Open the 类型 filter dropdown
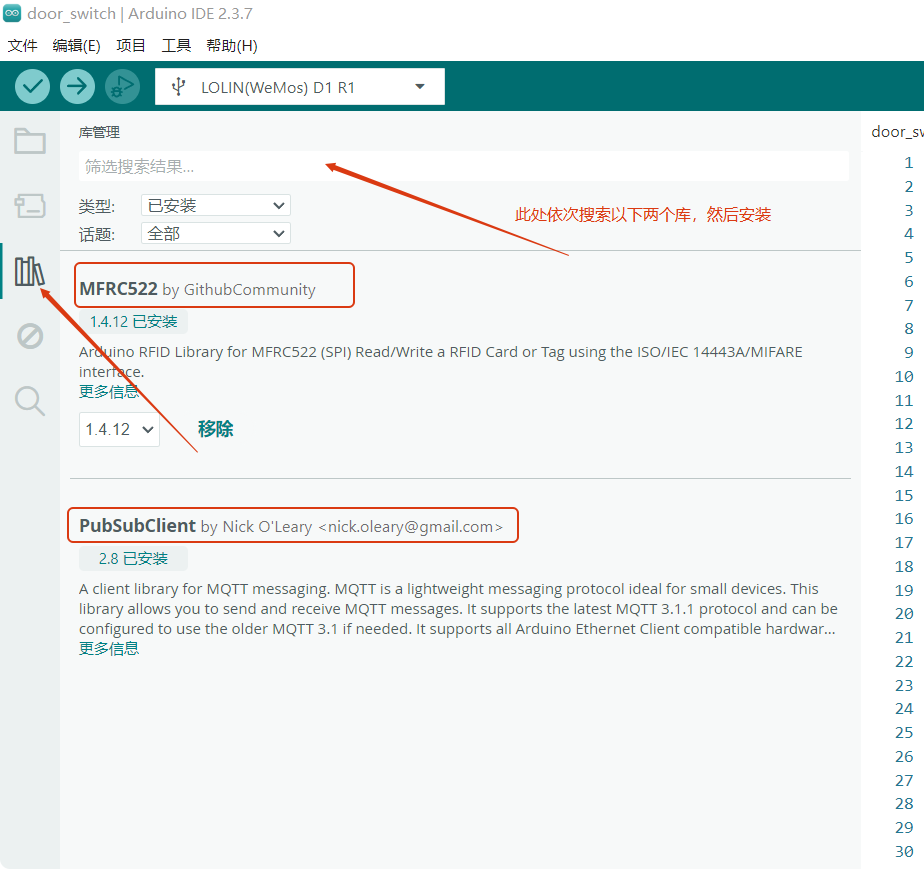Viewport: 924px width, 869px height. (215, 205)
